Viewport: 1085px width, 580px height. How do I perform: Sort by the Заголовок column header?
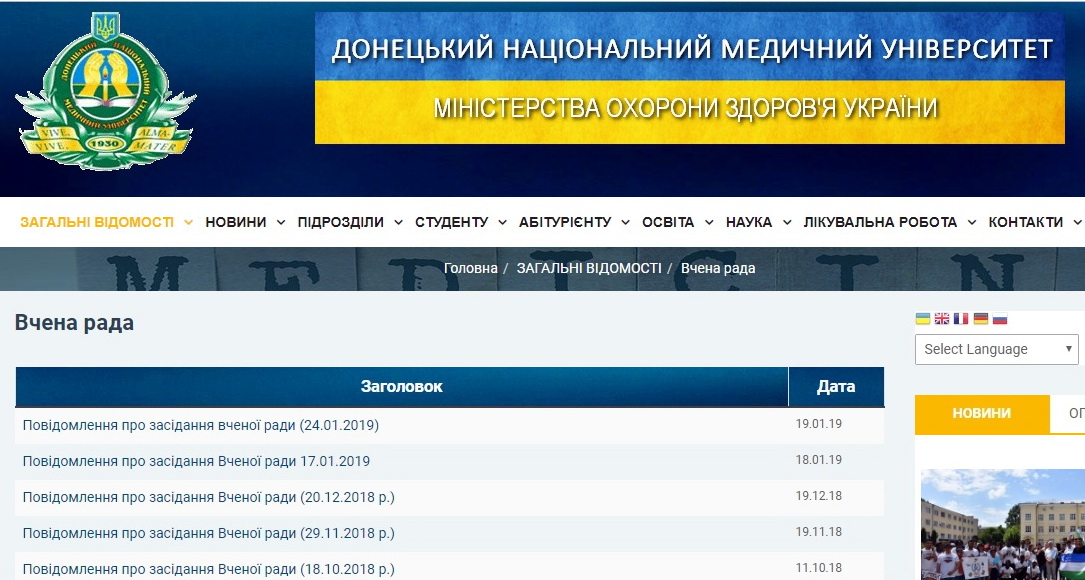click(x=401, y=386)
